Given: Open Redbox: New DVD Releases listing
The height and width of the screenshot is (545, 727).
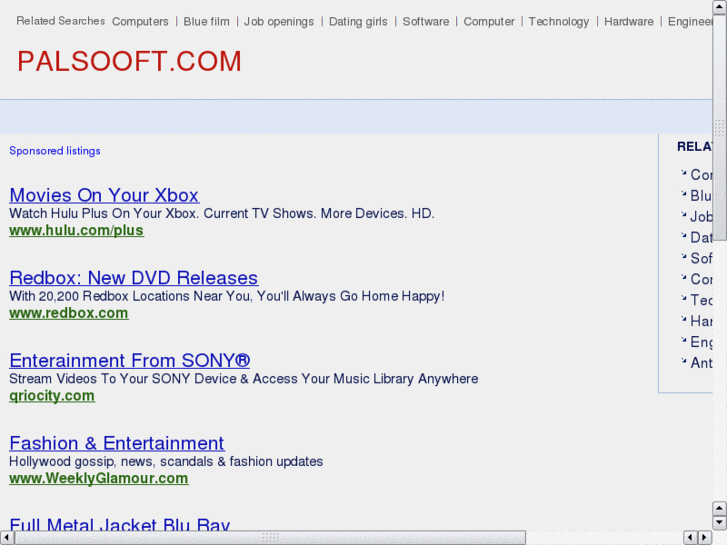Looking at the screenshot, I should point(134,278).
